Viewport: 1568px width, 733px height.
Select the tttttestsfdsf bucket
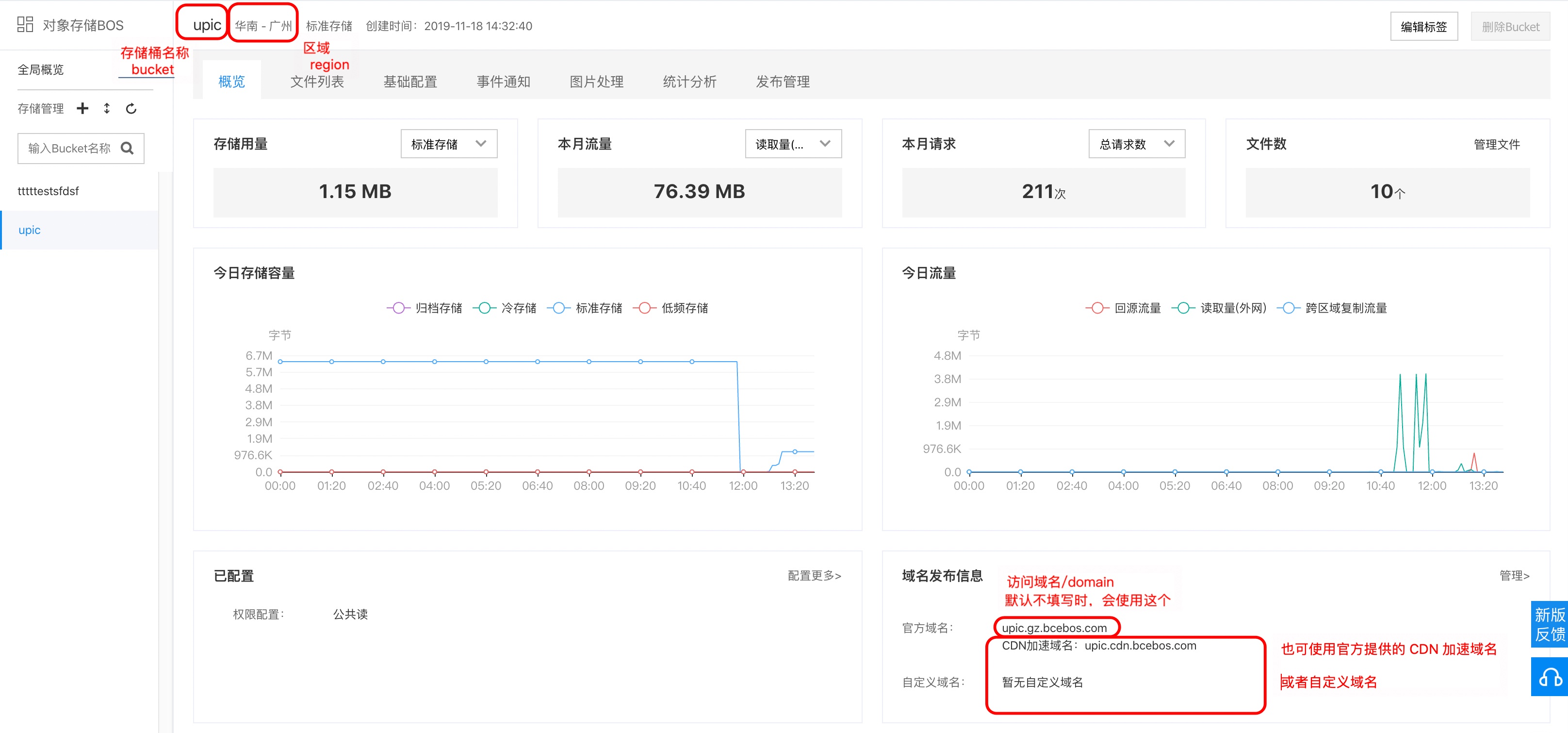(x=48, y=191)
